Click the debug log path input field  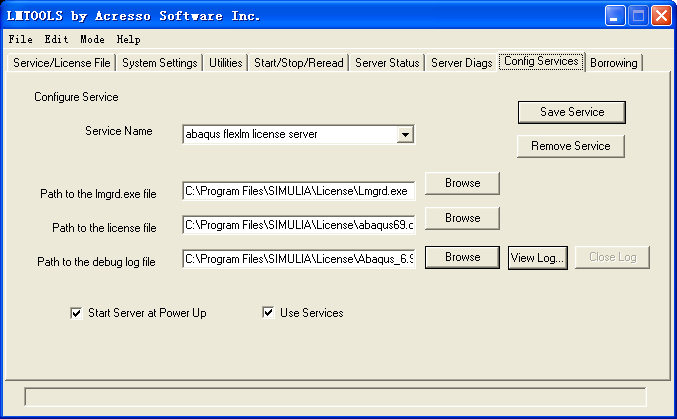(x=299, y=259)
